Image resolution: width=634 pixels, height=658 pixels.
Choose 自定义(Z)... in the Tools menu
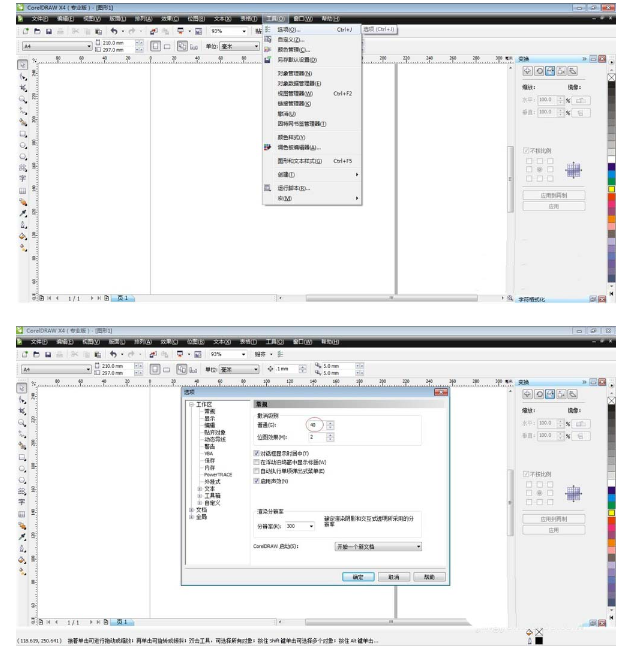(x=312, y=40)
